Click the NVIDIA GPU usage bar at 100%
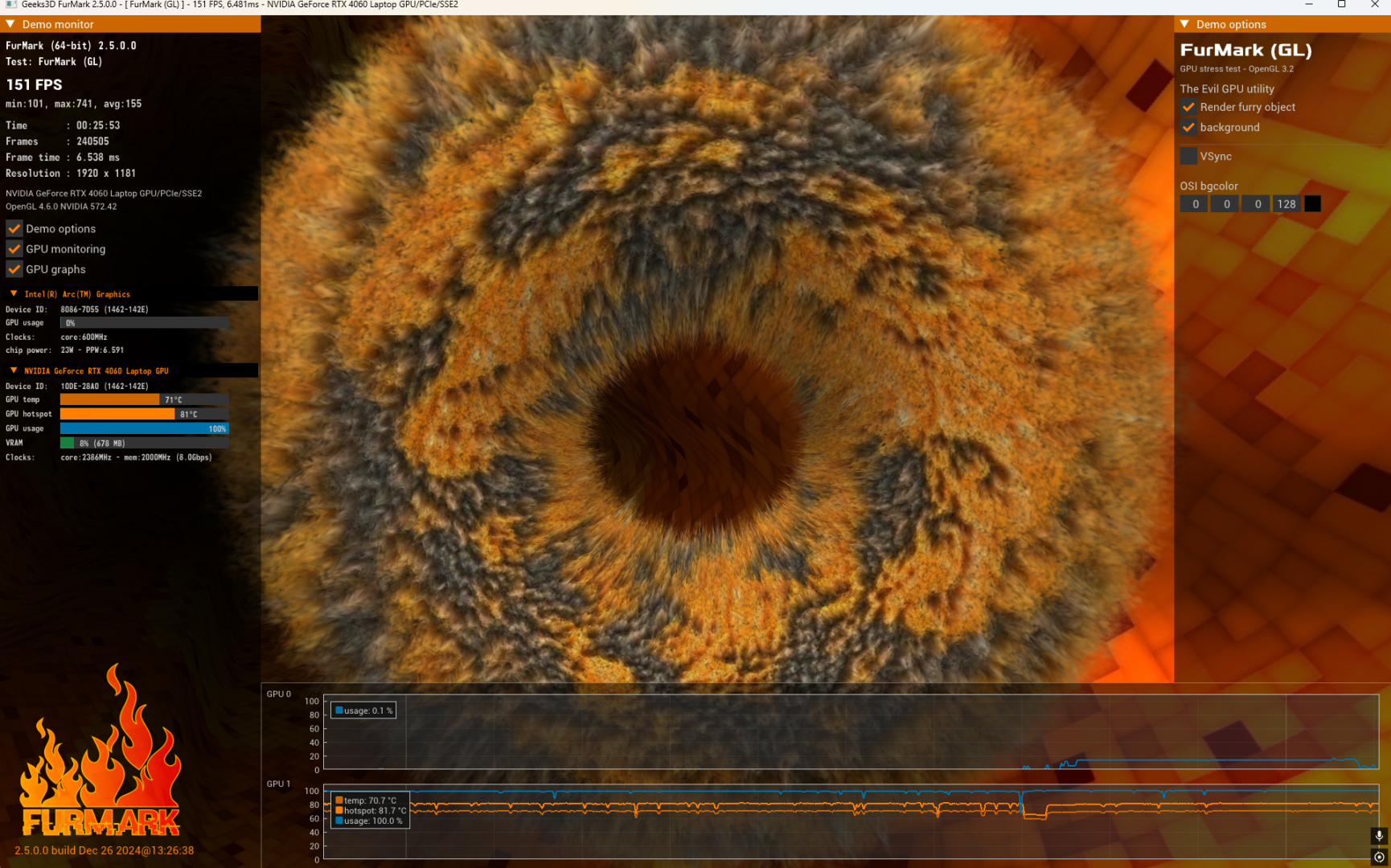The image size is (1391, 868). (x=145, y=428)
